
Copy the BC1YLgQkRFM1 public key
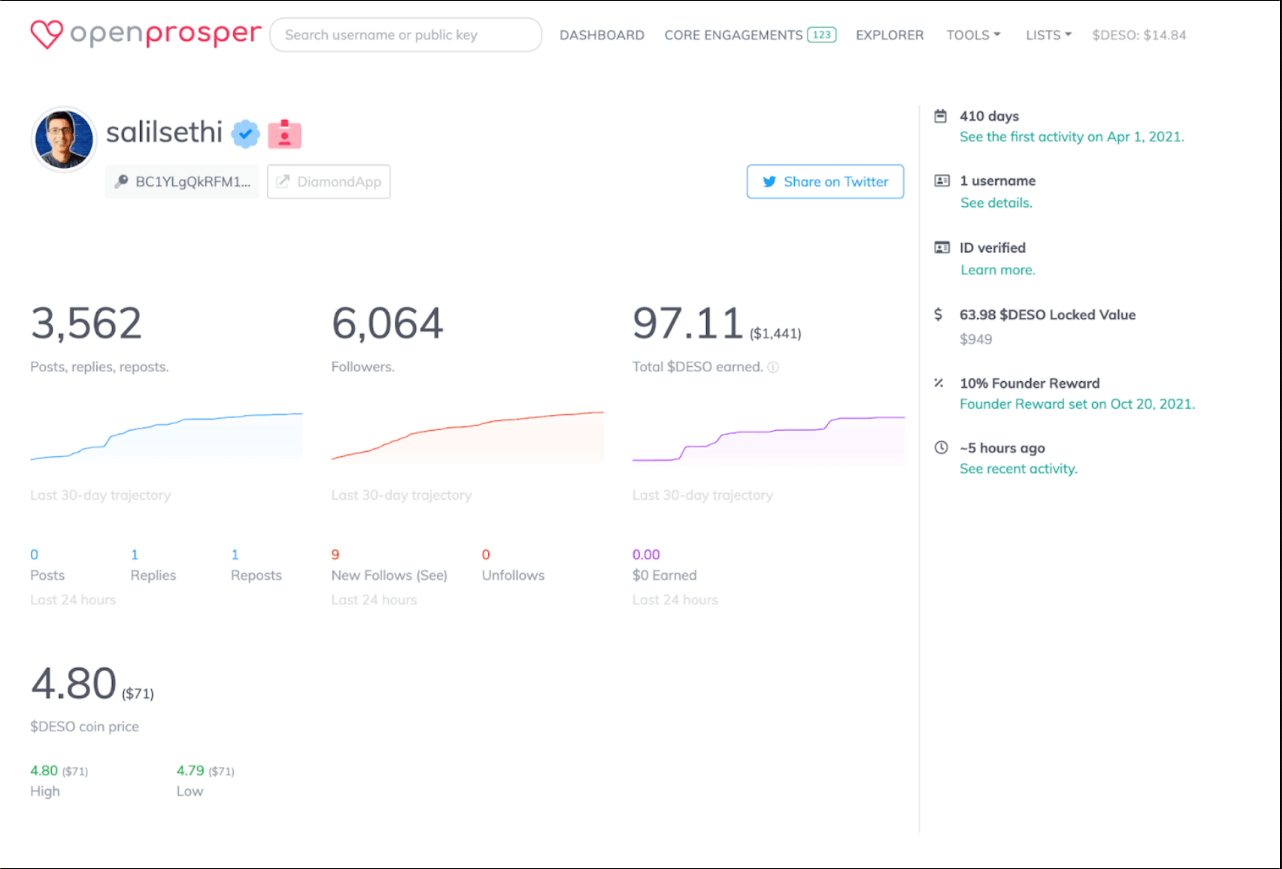pos(183,182)
